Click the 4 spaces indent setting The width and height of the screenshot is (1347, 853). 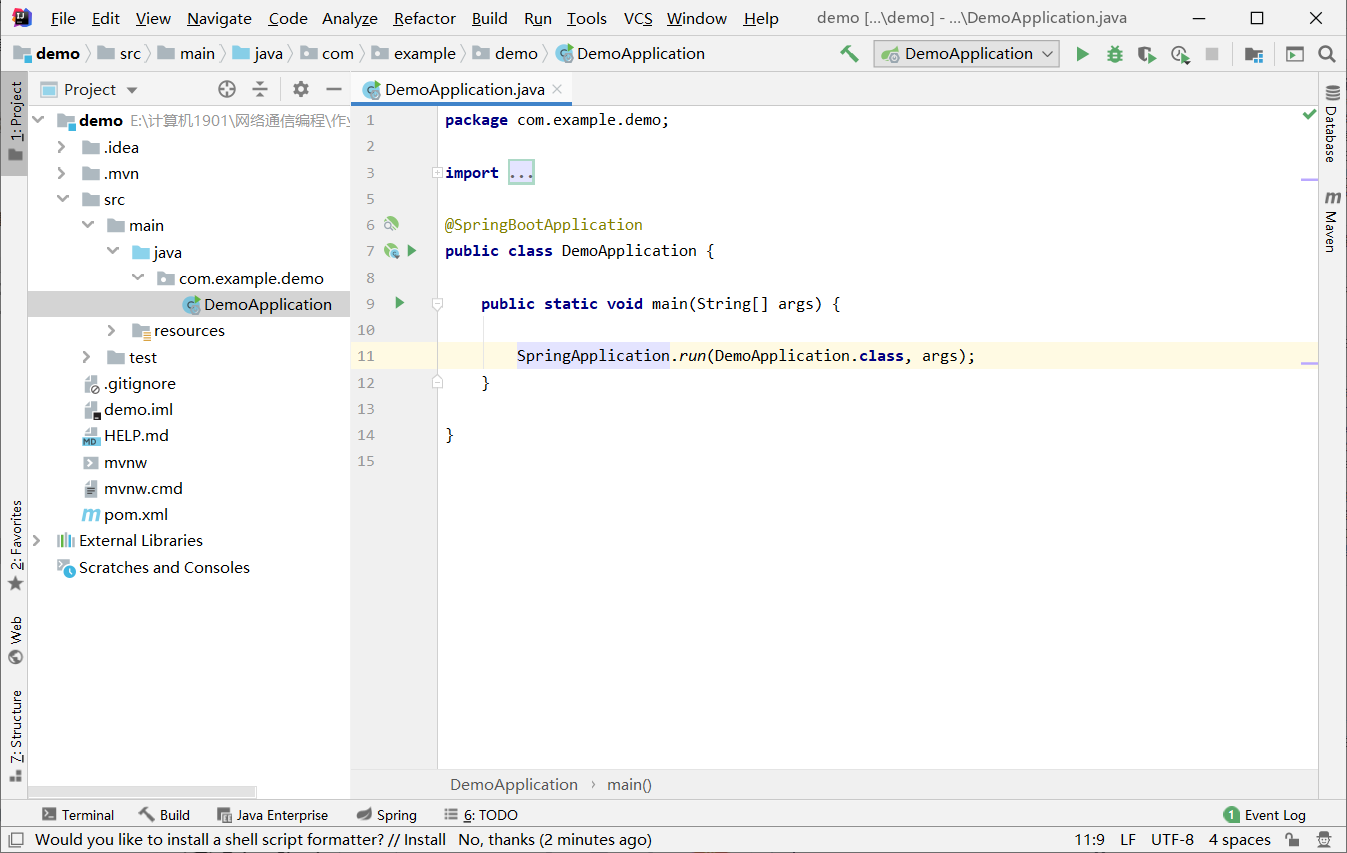[1239, 839]
